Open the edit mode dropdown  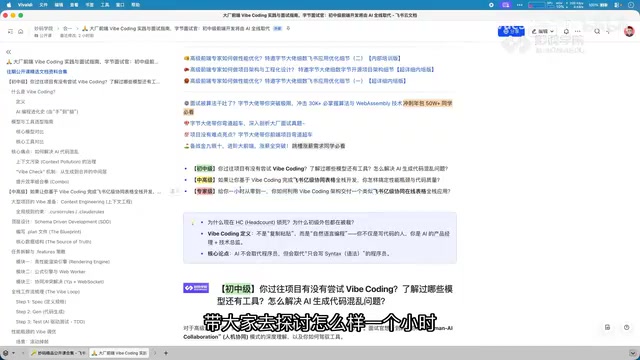tap(542, 31)
